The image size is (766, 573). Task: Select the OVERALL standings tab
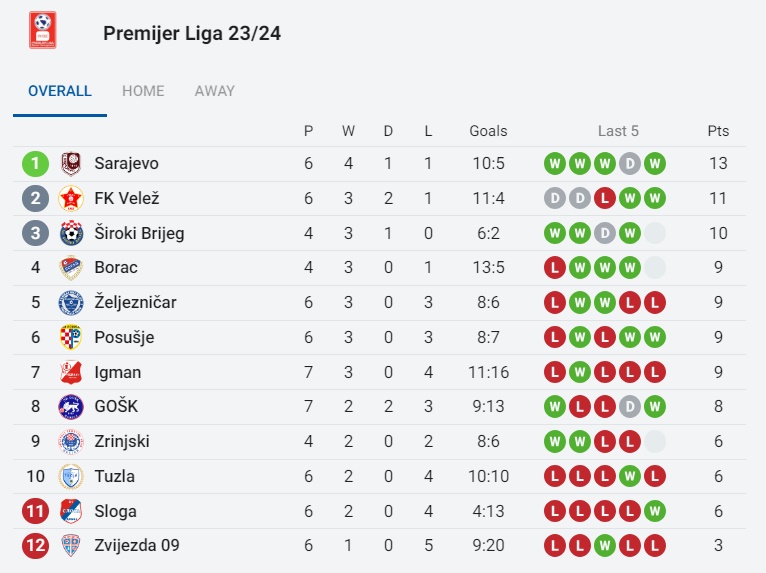point(60,91)
